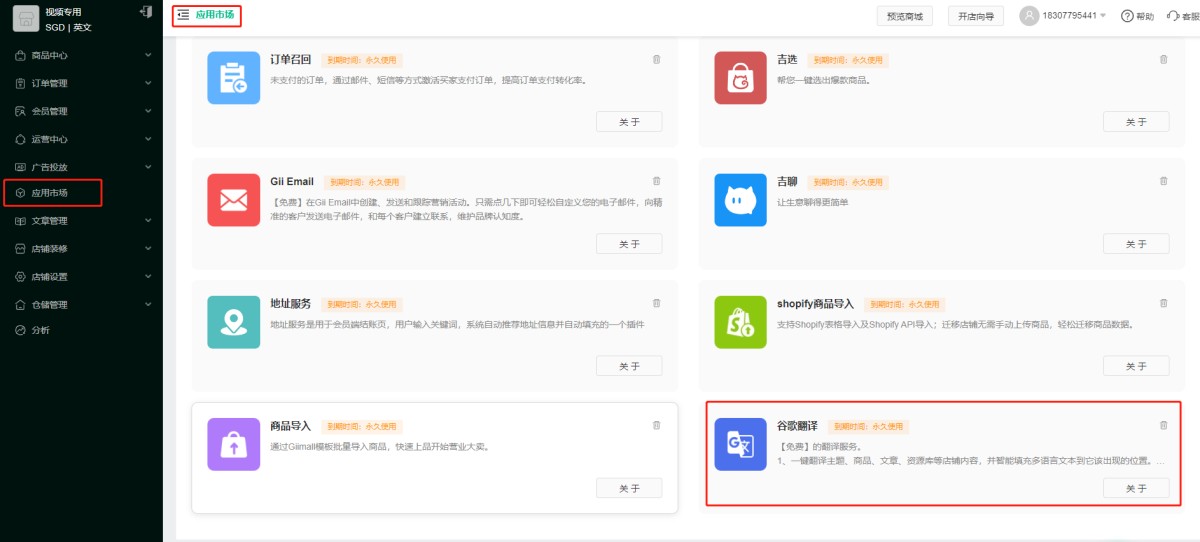Delete the 吉选 app via trash icon

(x=1163, y=59)
